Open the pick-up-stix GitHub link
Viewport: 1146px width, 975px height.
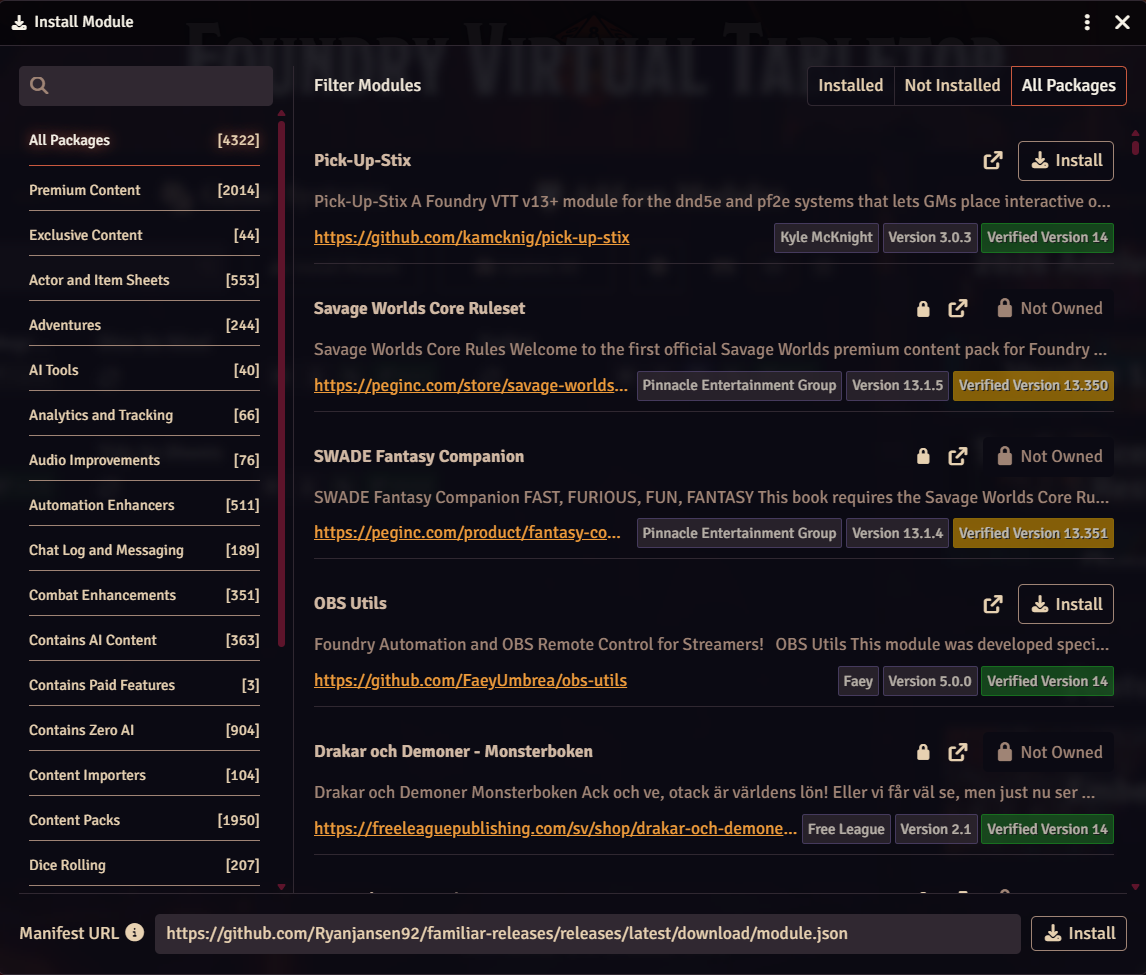471,238
